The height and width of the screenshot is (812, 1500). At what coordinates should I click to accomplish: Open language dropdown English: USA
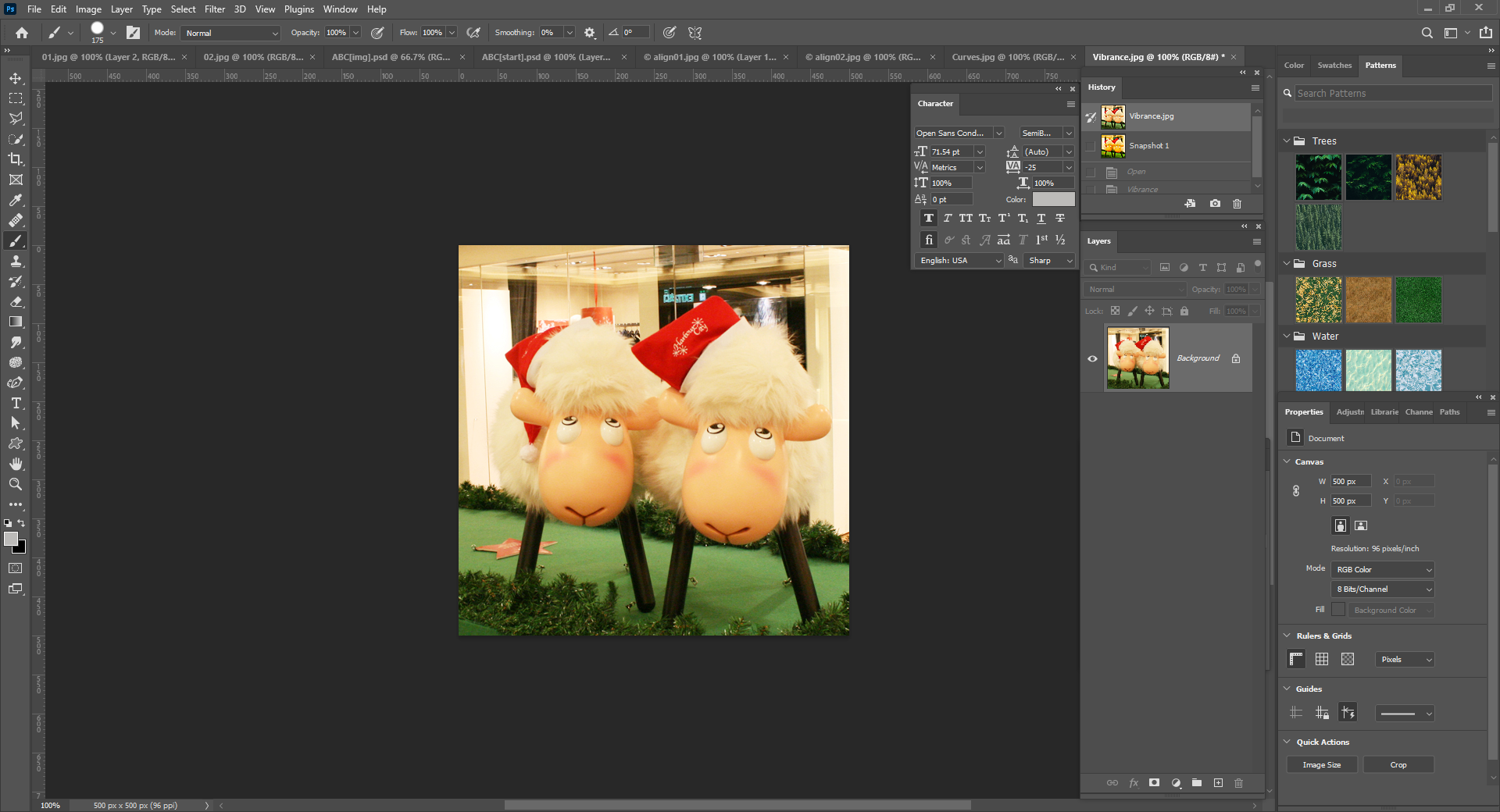(959, 261)
